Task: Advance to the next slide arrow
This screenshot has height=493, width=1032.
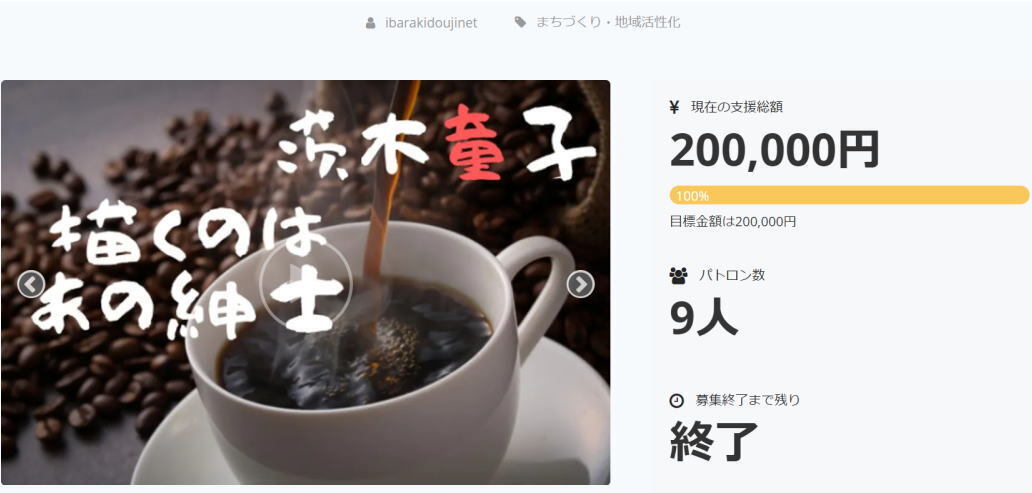Action: coord(580,284)
